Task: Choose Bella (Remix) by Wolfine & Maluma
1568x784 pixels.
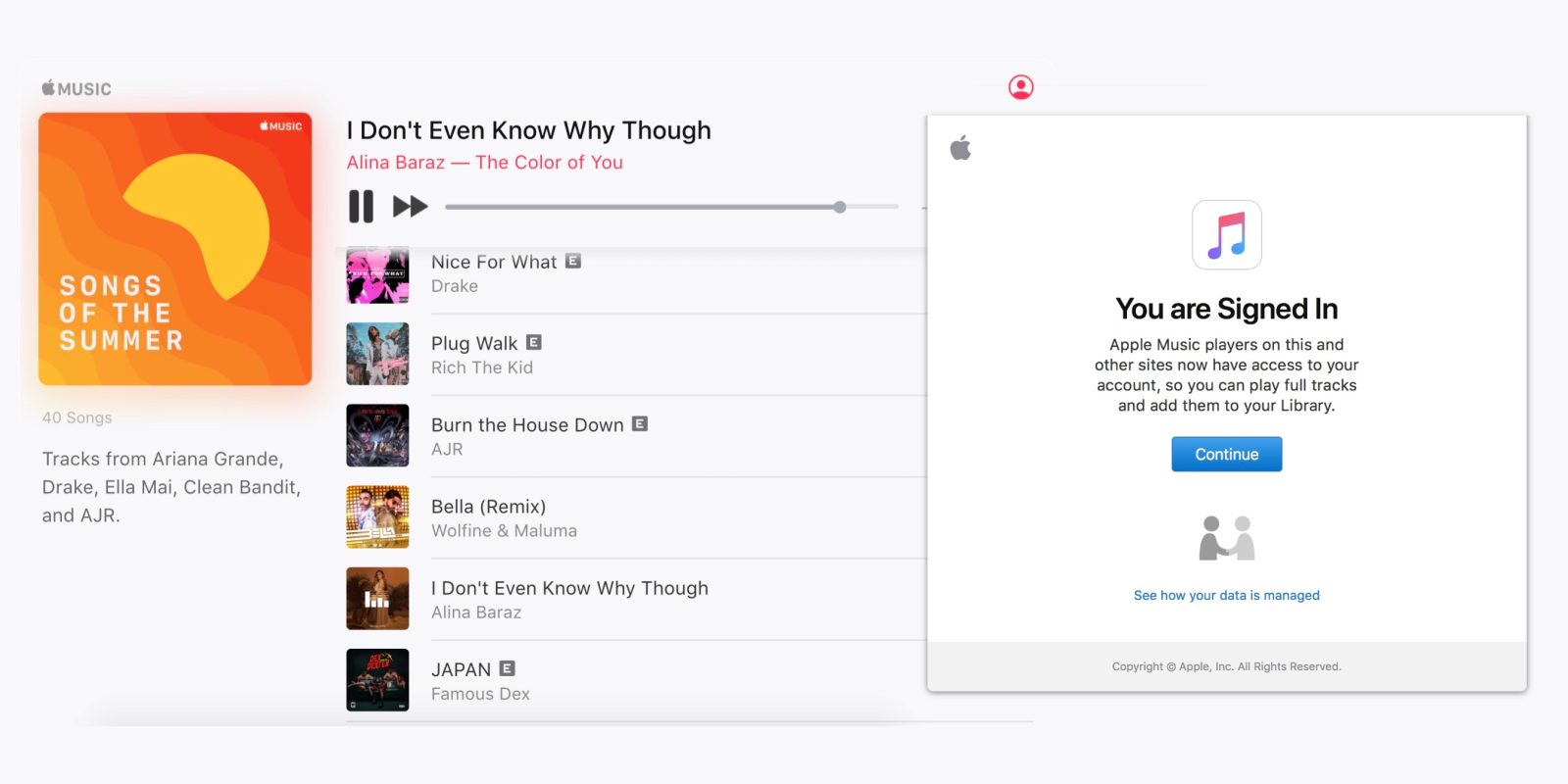Action: click(488, 507)
